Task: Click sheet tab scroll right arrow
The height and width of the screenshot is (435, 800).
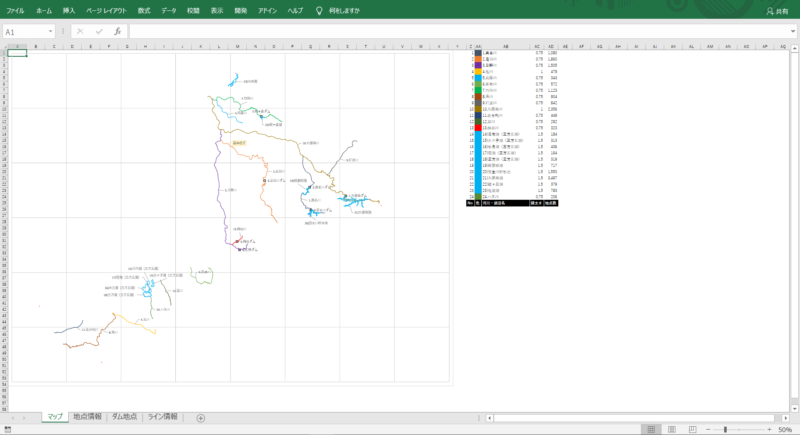Action: (x=24, y=418)
